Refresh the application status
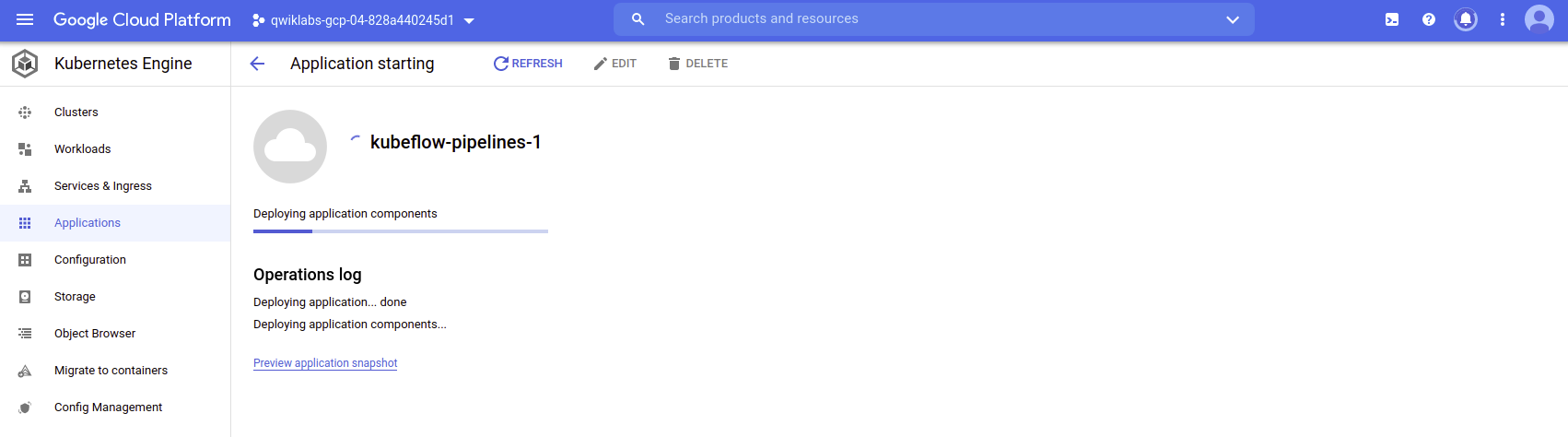1568x437 pixels. [x=528, y=64]
